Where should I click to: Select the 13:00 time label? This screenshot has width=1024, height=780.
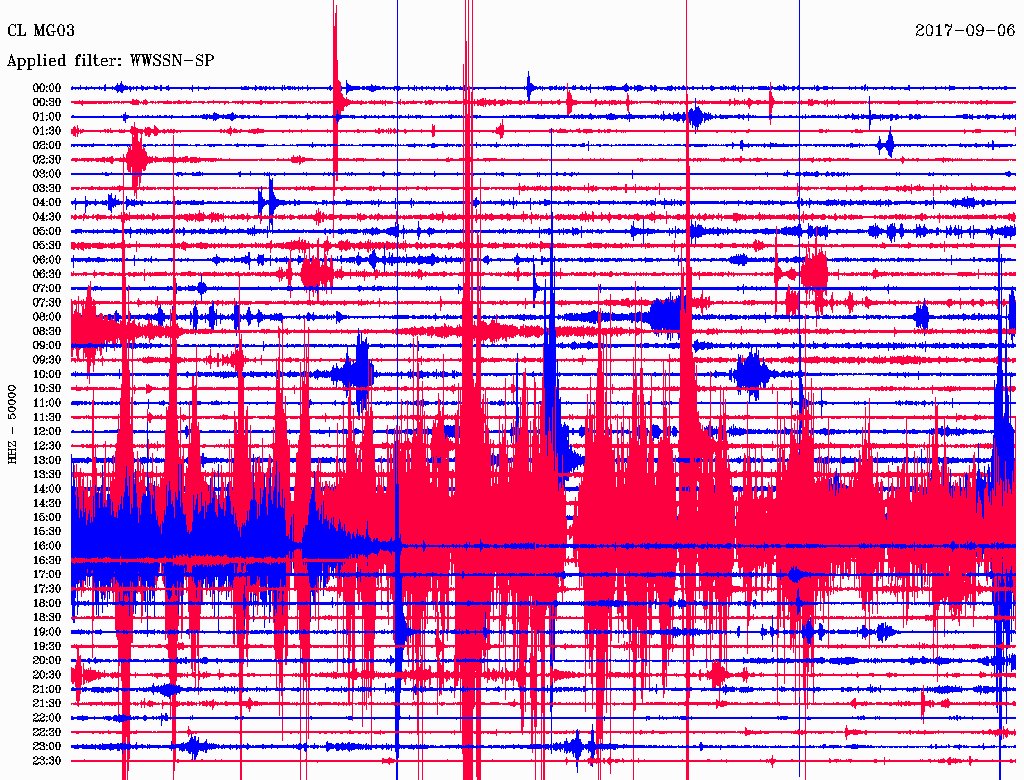[x=47, y=460]
